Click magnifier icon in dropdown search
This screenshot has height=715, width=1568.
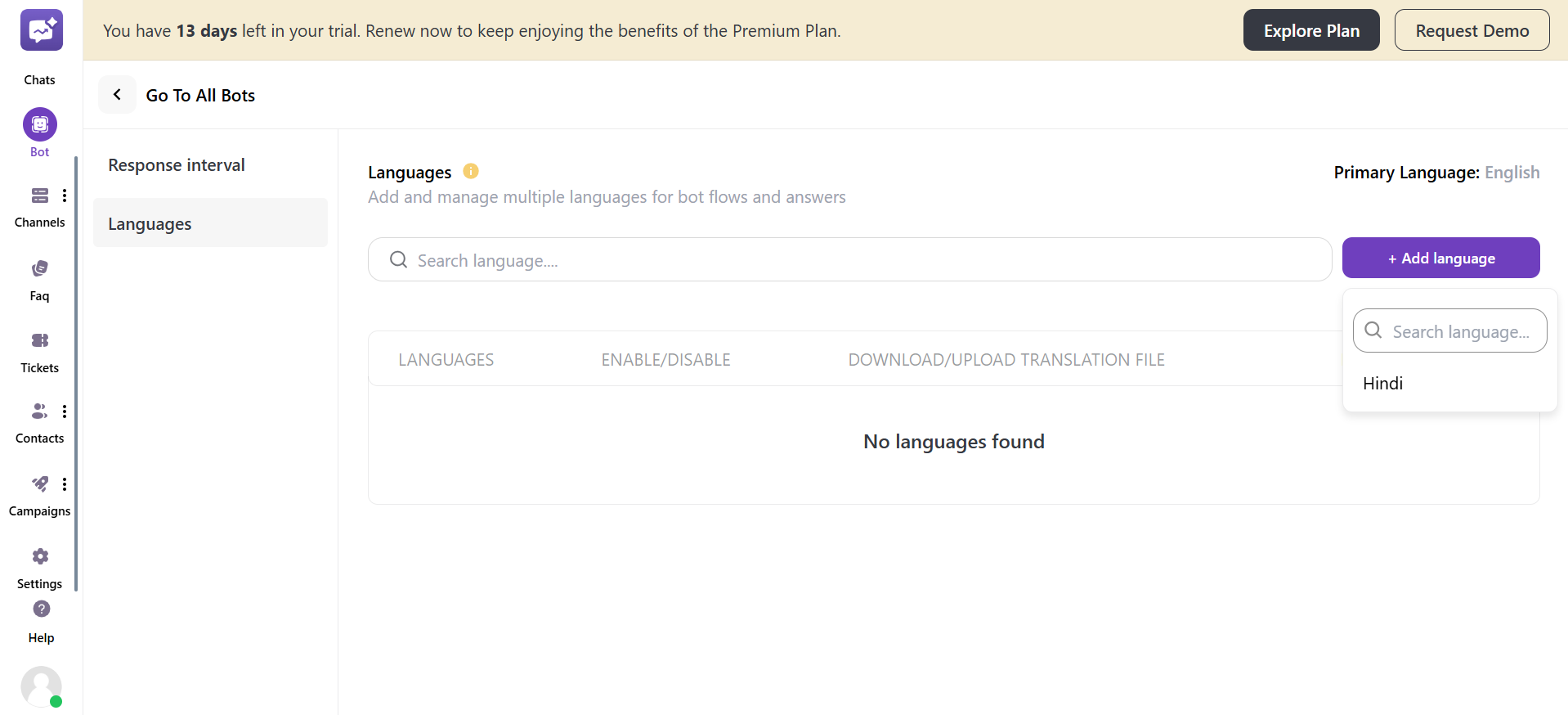pos(1373,331)
